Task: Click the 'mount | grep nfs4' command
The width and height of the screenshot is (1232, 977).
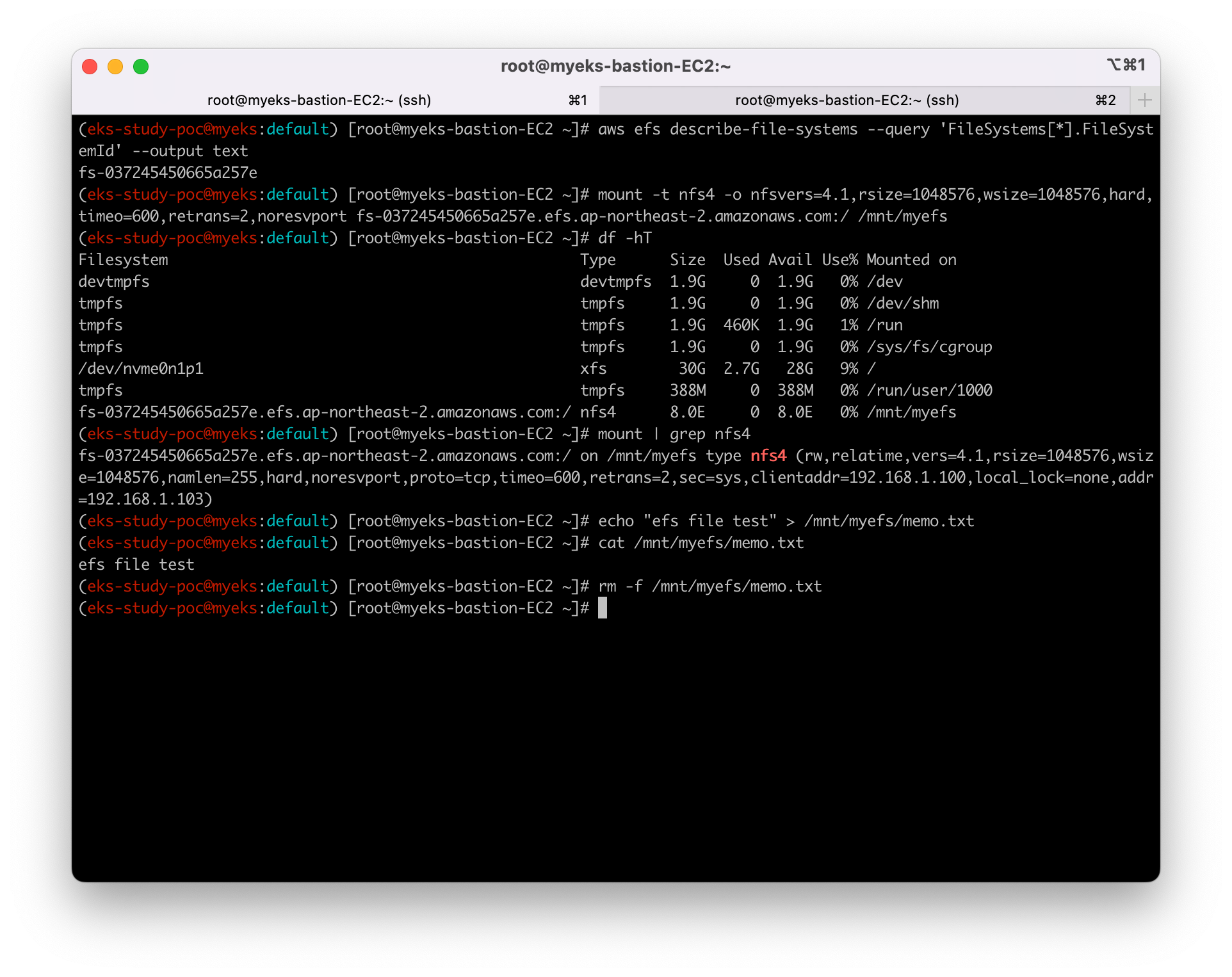Action: click(x=674, y=434)
